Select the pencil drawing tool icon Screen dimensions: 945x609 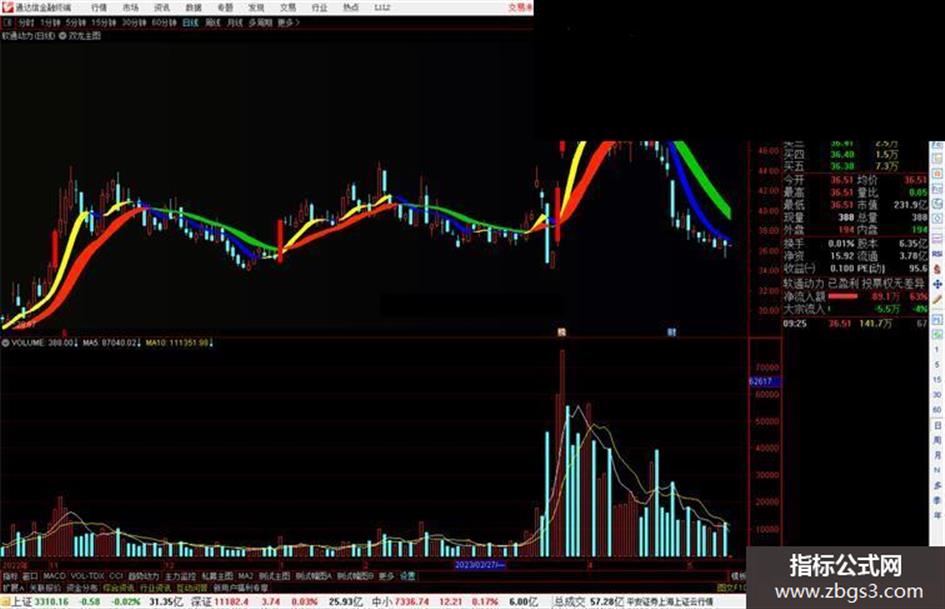tap(937, 299)
